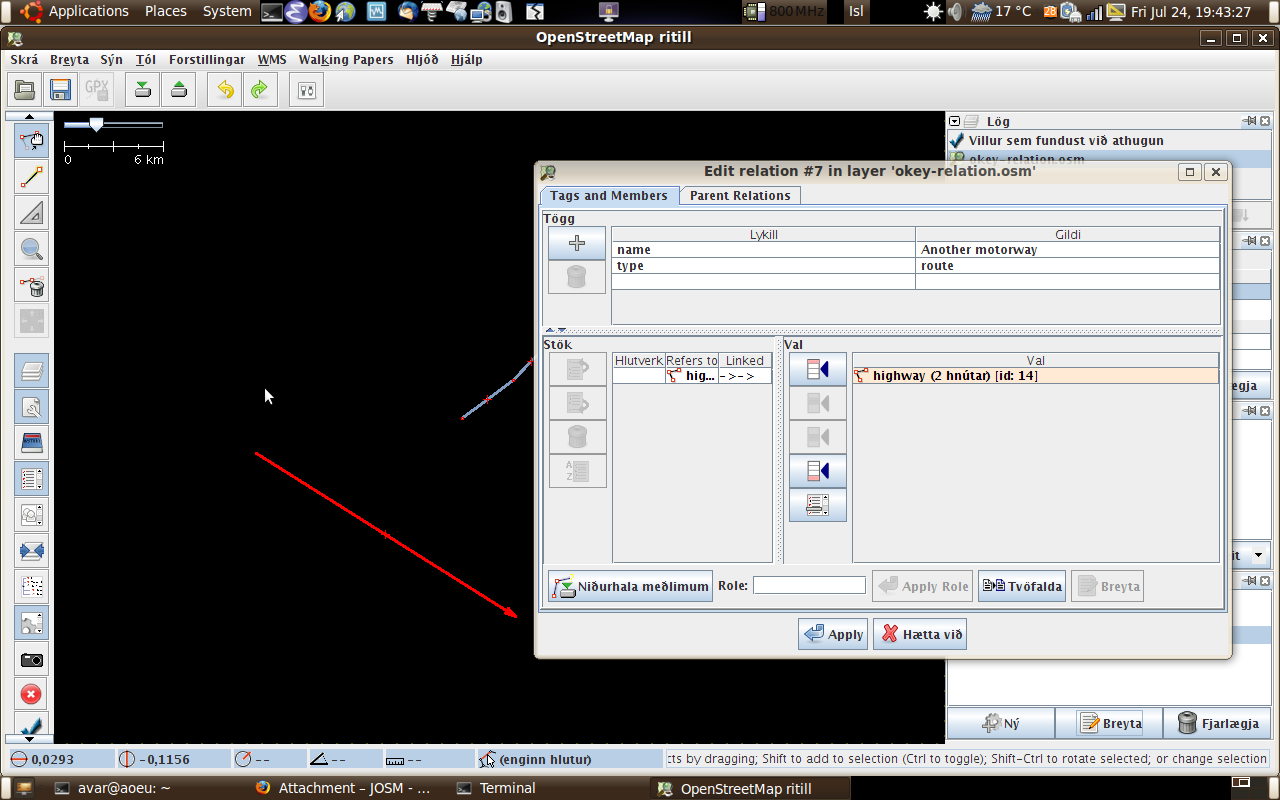Click the Save file toolbar icon
This screenshot has height=800, width=1280.
tap(59, 90)
